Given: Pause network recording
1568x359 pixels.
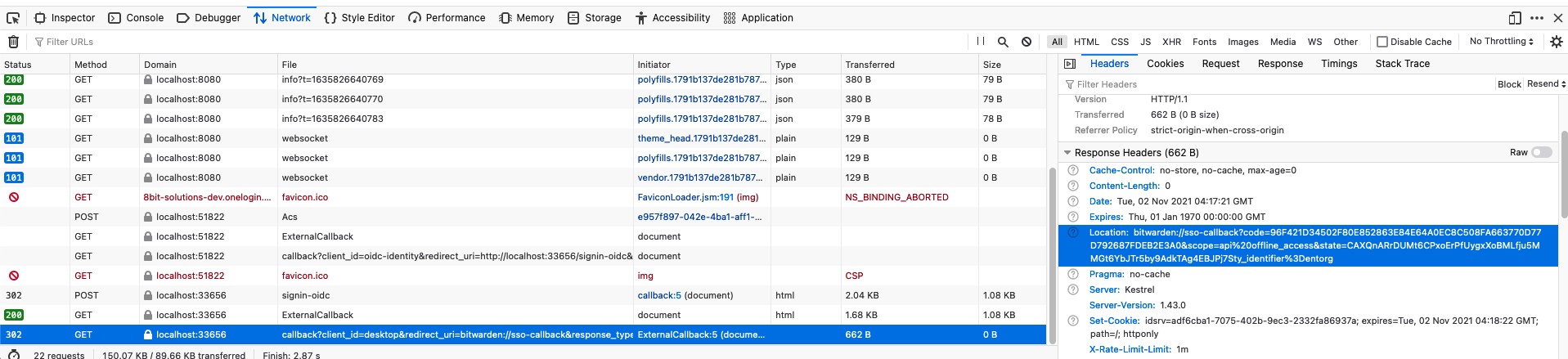Looking at the screenshot, I should coord(980,41).
